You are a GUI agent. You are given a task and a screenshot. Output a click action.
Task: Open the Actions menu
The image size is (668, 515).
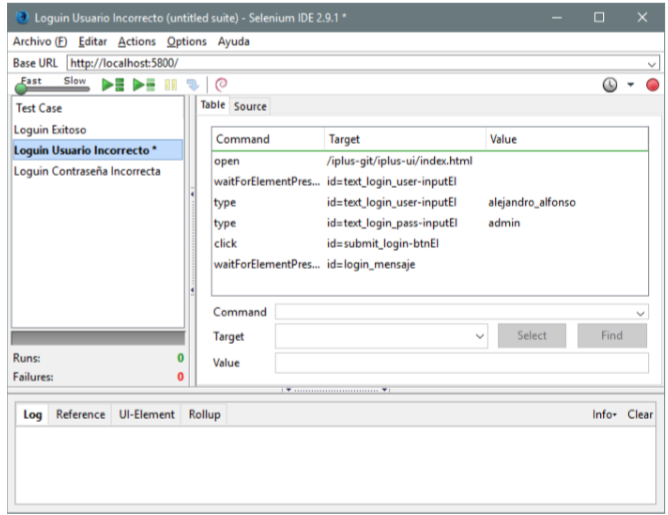click(137, 42)
